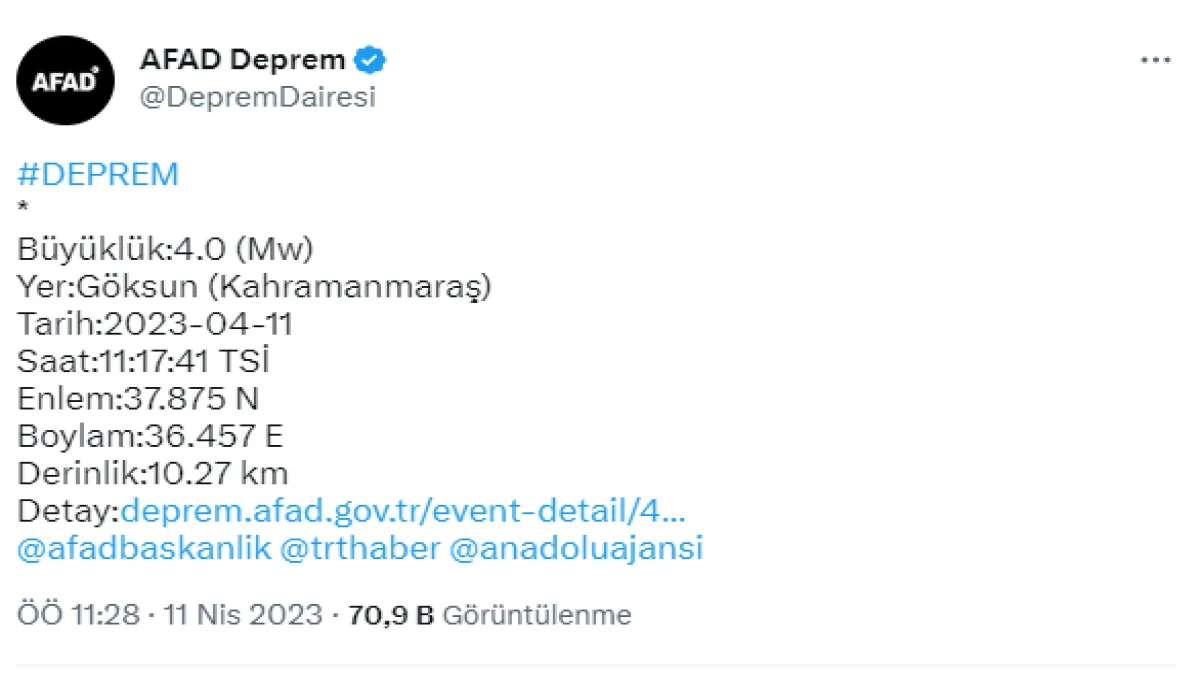
Task: Click the Yer:Göksun (Kahramanmaraş) text line
Action: point(255,287)
